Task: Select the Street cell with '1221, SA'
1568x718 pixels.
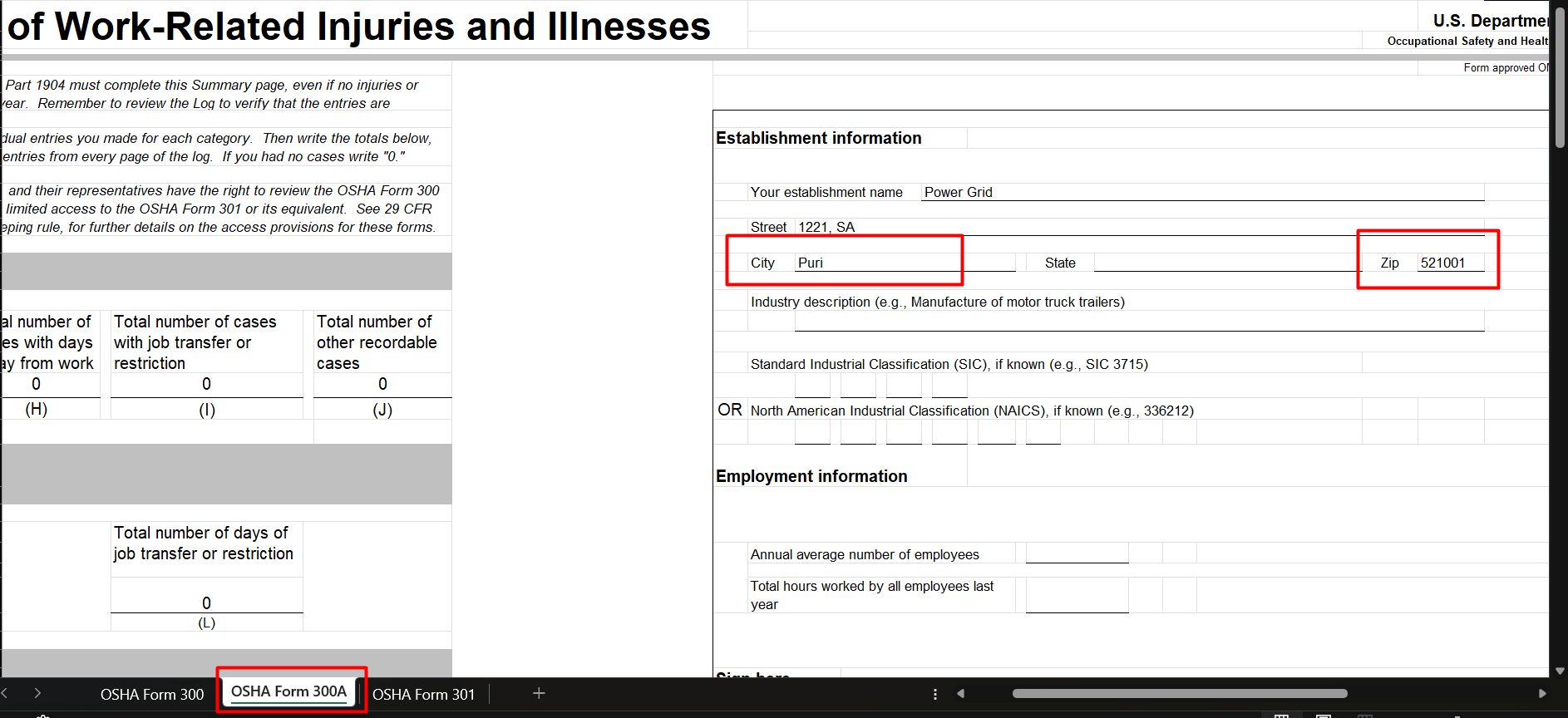Action: (1139, 227)
